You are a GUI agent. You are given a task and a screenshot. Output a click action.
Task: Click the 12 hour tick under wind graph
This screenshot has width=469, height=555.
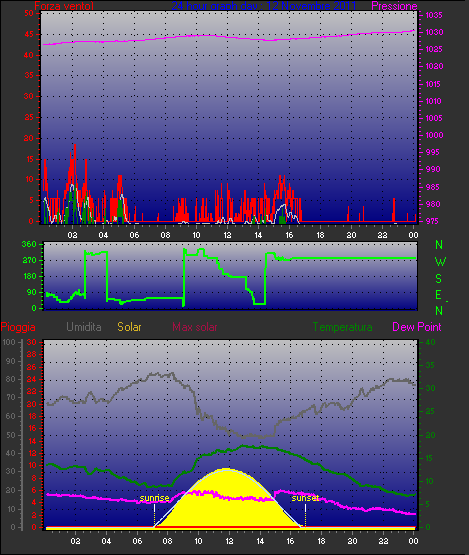tap(227, 235)
